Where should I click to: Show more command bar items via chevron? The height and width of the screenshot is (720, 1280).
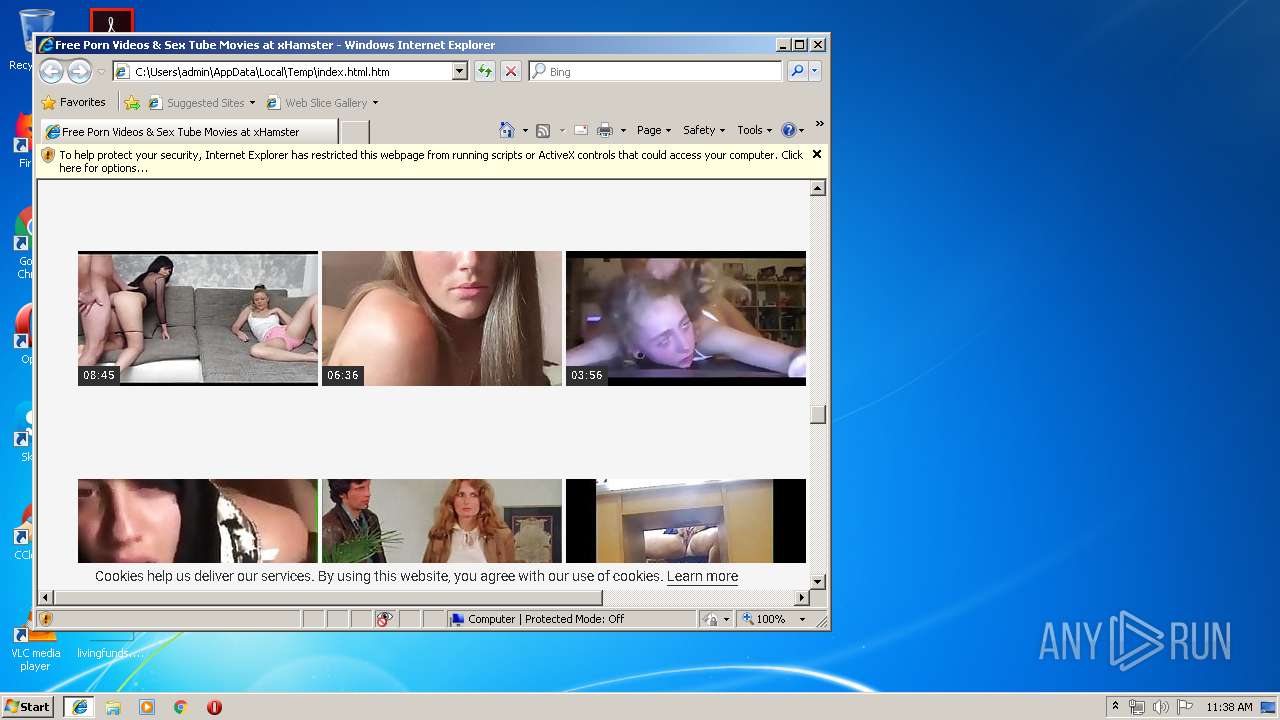pyautogui.click(x=819, y=124)
